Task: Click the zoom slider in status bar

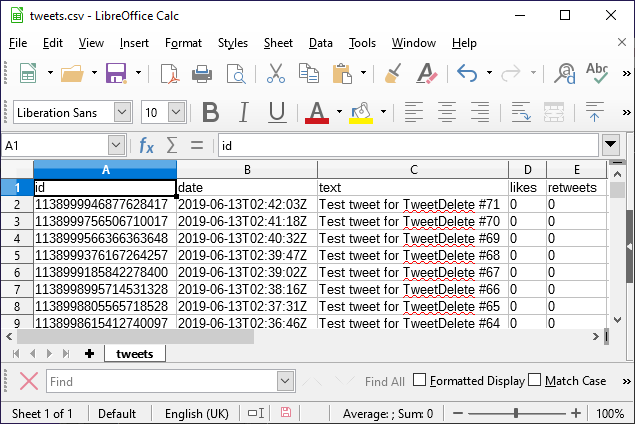Action: coord(516,413)
